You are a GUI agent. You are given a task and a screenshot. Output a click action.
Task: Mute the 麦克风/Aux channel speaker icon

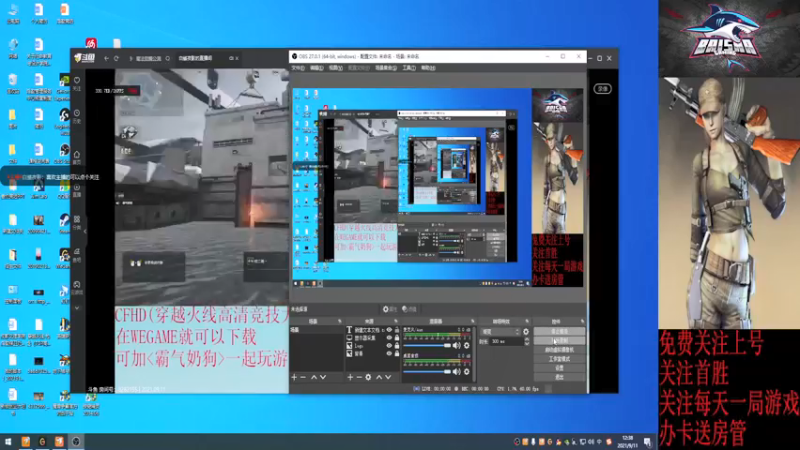point(456,345)
